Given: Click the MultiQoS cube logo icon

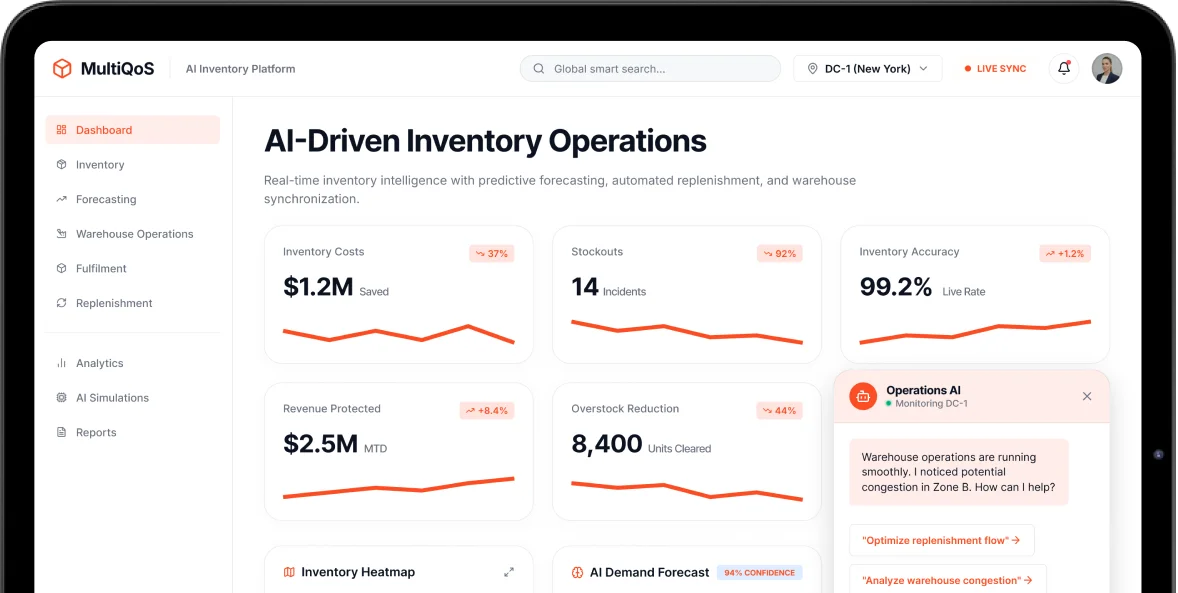Looking at the screenshot, I should tap(62, 68).
